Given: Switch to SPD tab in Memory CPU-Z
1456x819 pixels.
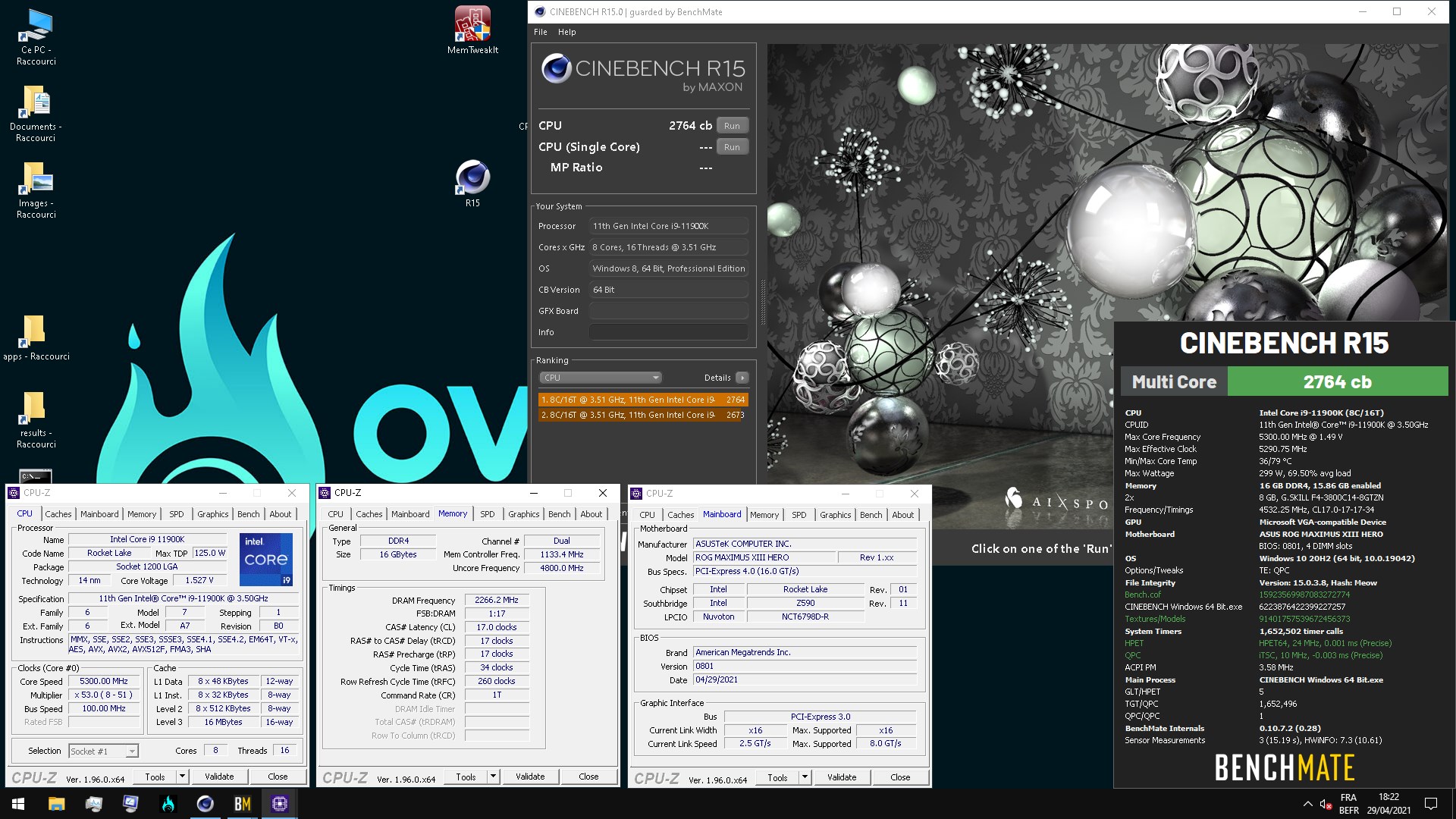Looking at the screenshot, I should (488, 514).
